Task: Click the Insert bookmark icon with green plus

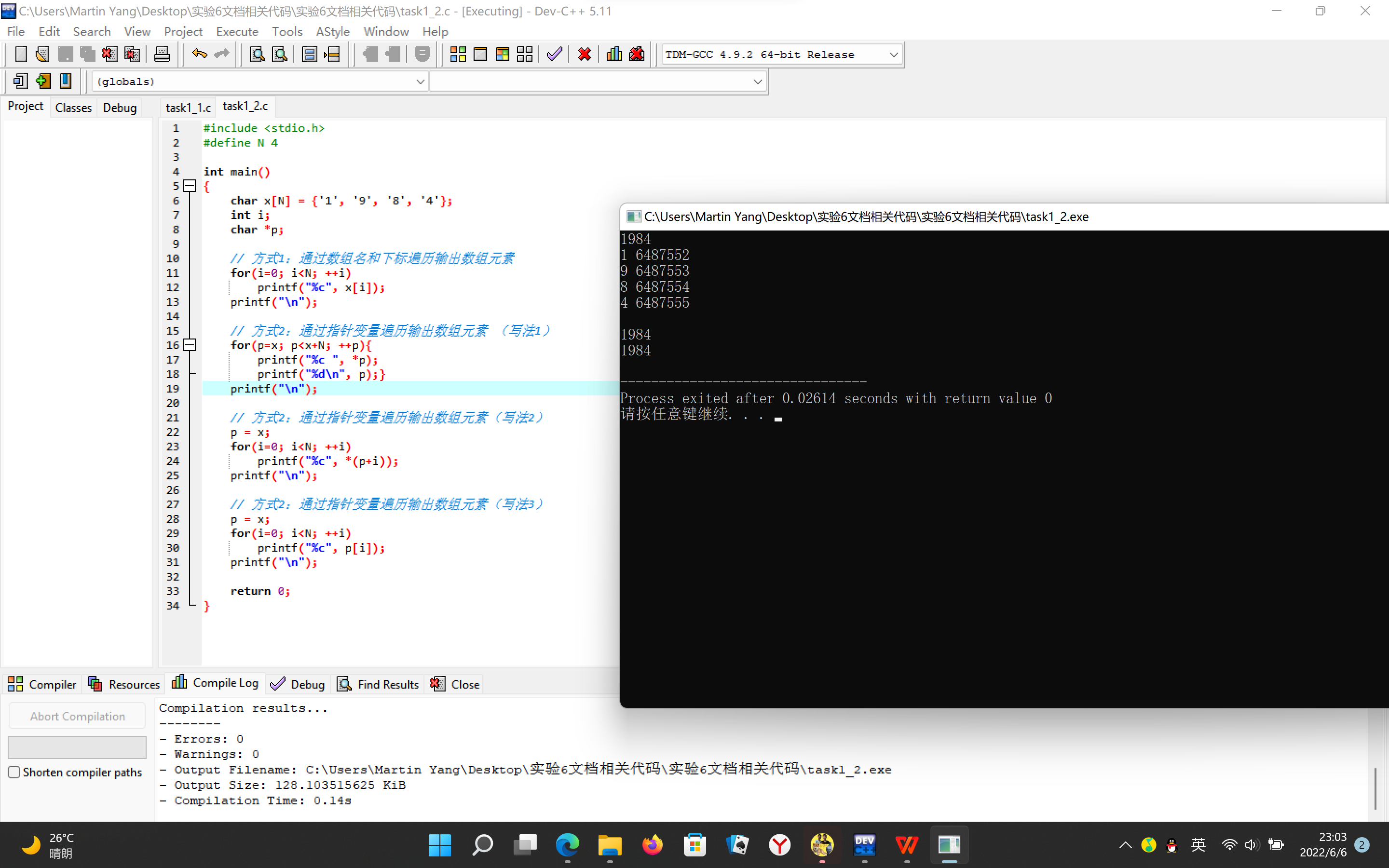Action: coord(43,81)
